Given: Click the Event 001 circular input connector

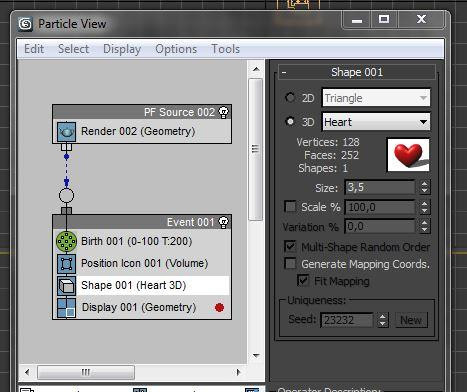Looking at the screenshot, I should (66, 196).
